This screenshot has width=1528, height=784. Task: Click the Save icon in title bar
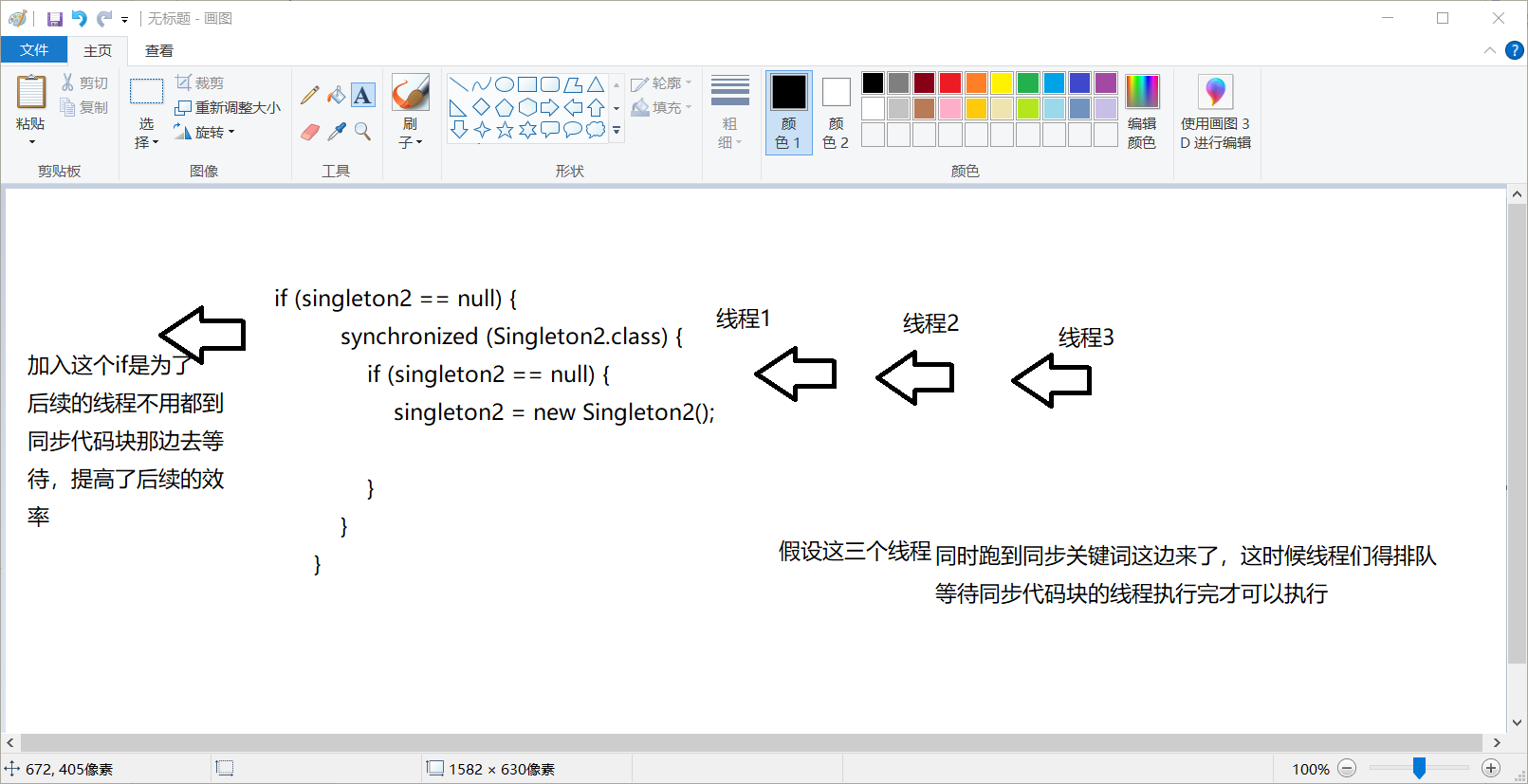point(55,18)
